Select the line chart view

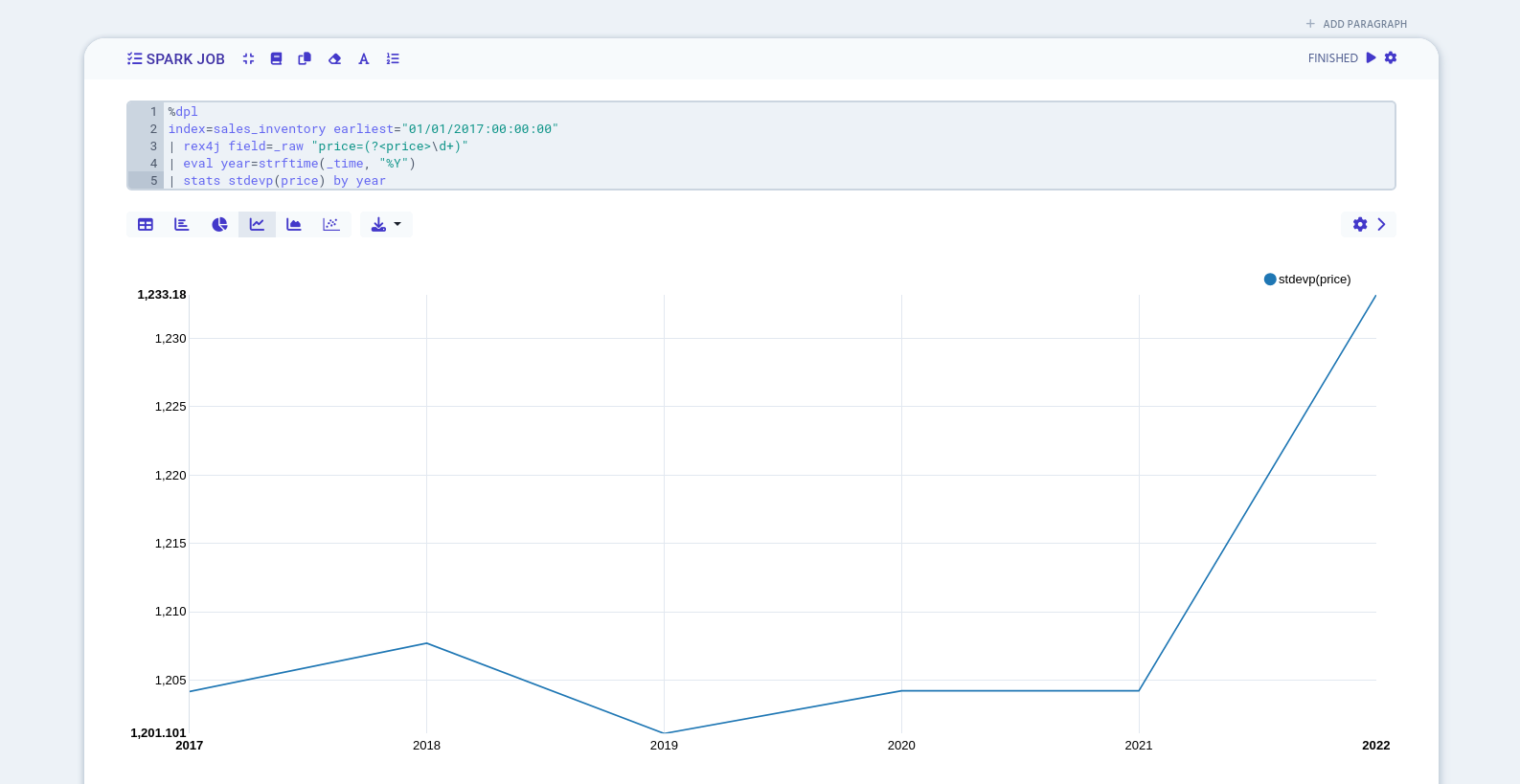coord(257,224)
